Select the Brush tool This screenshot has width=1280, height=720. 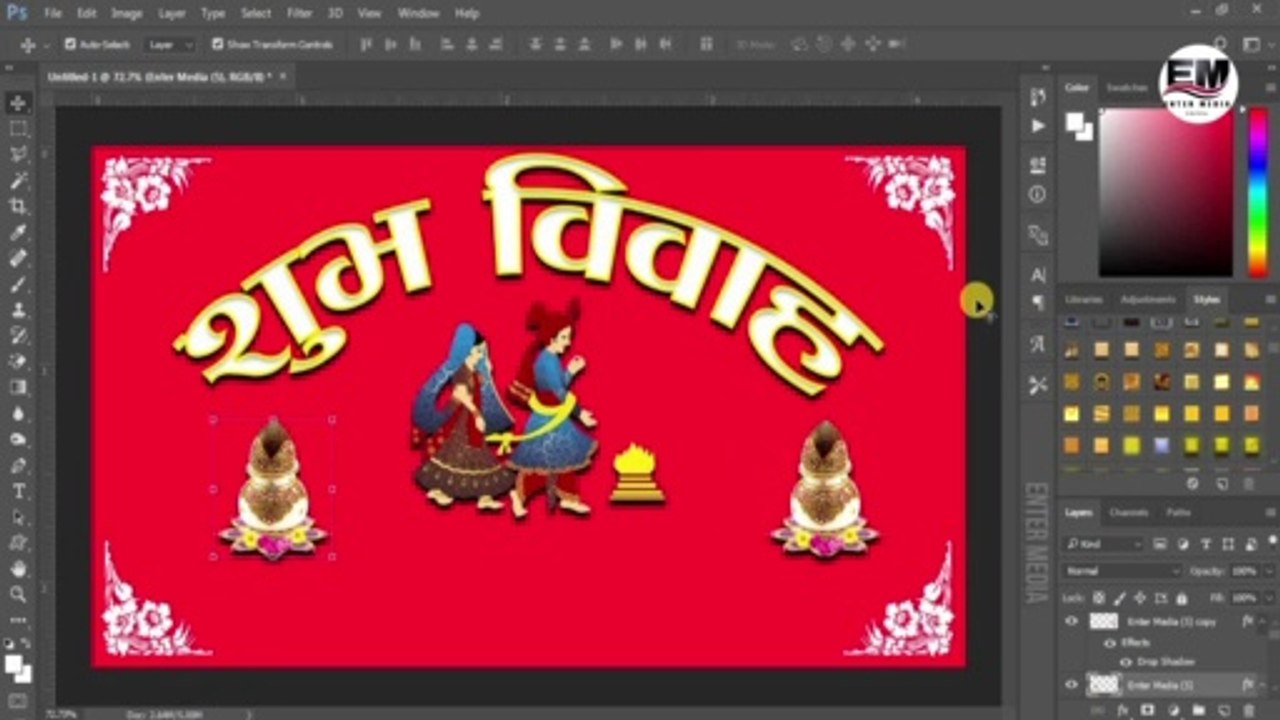[x=18, y=284]
